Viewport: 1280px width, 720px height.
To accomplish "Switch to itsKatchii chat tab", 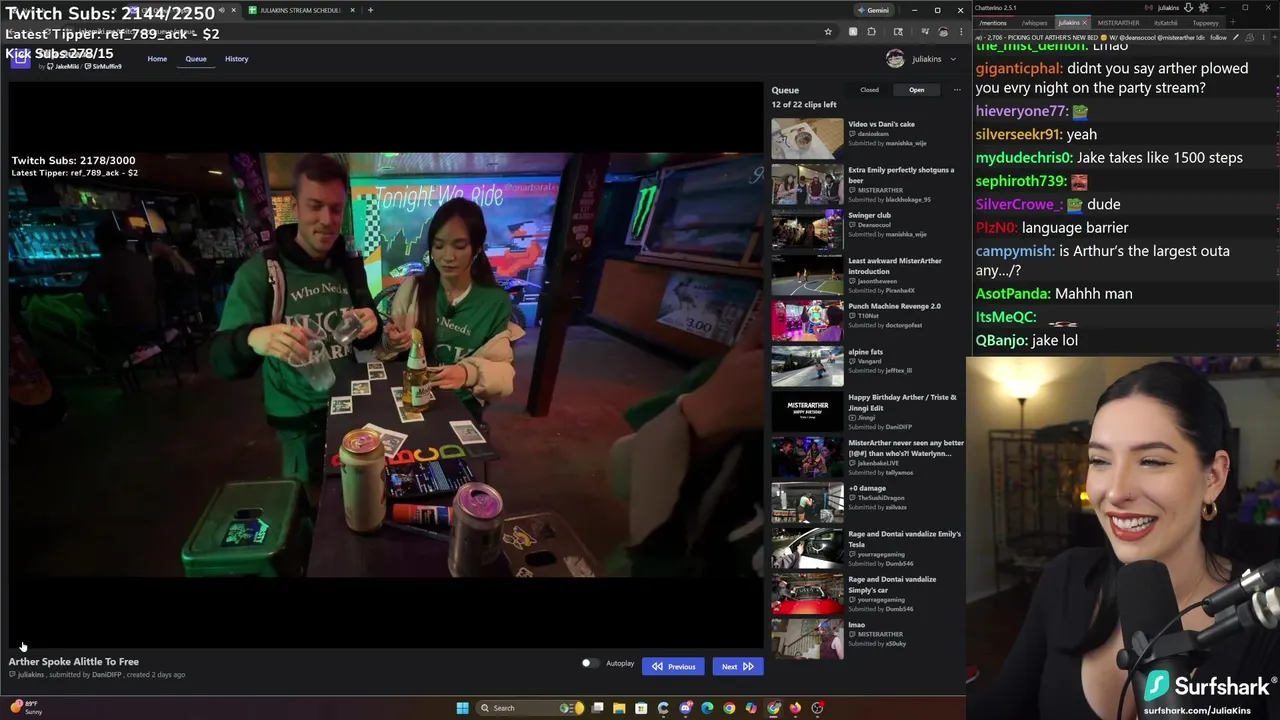I will (x=1166, y=22).
